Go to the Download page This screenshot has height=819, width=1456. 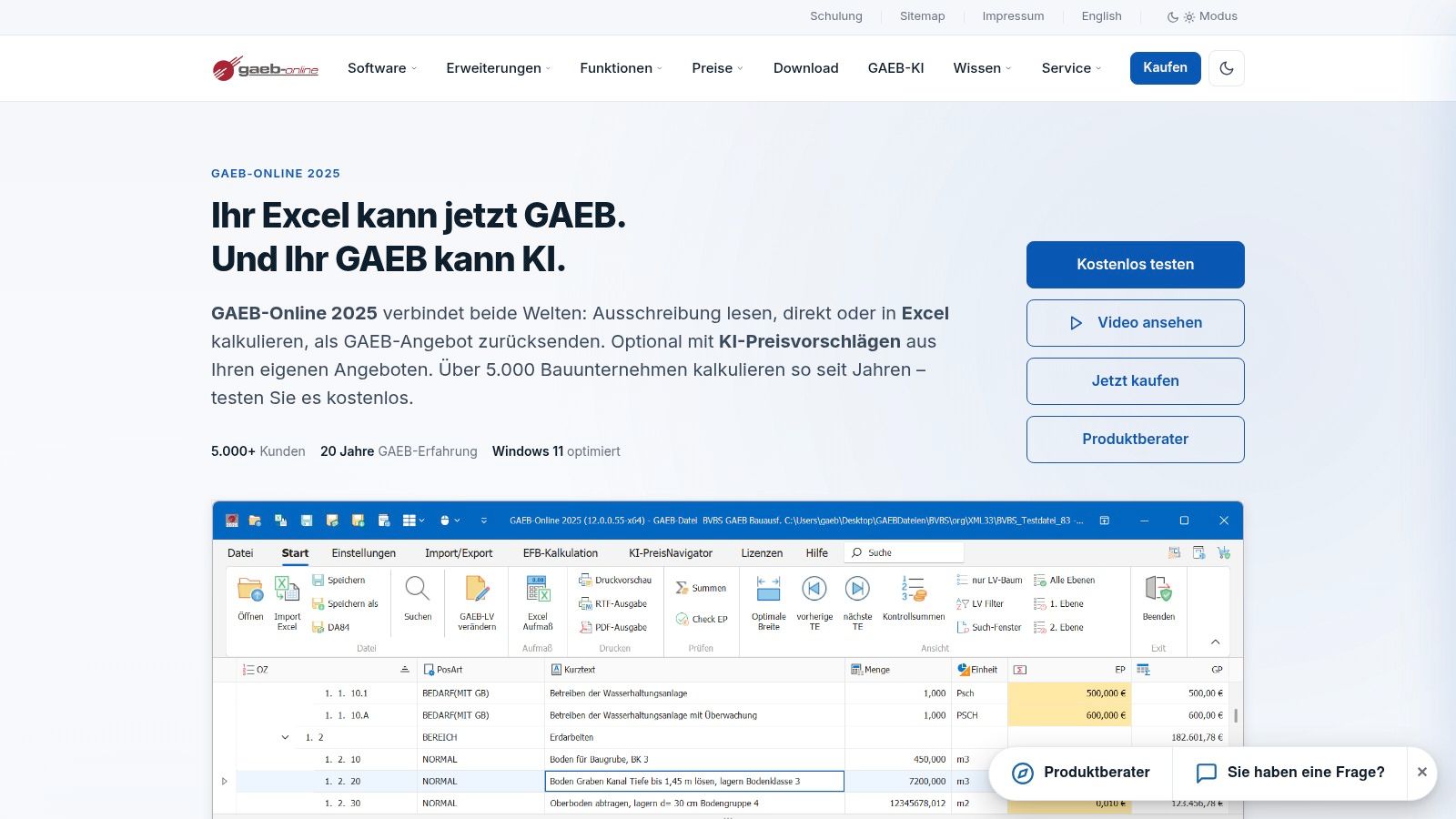pos(806,68)
